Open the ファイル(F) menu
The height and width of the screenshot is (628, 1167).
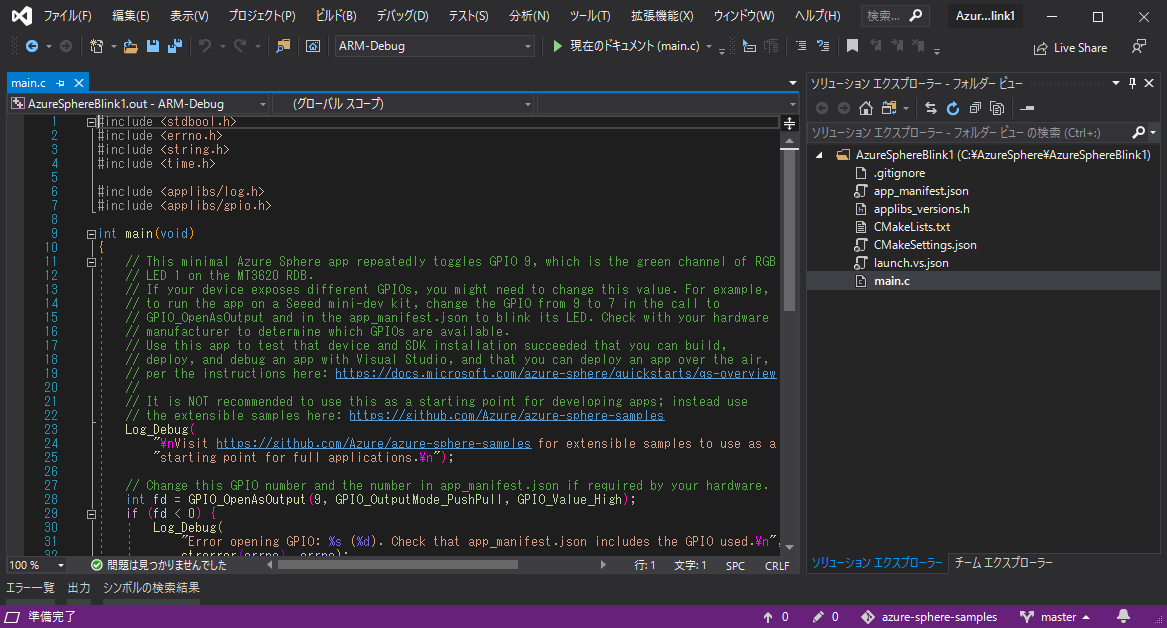pyautogui.click(x=67, y=16)
